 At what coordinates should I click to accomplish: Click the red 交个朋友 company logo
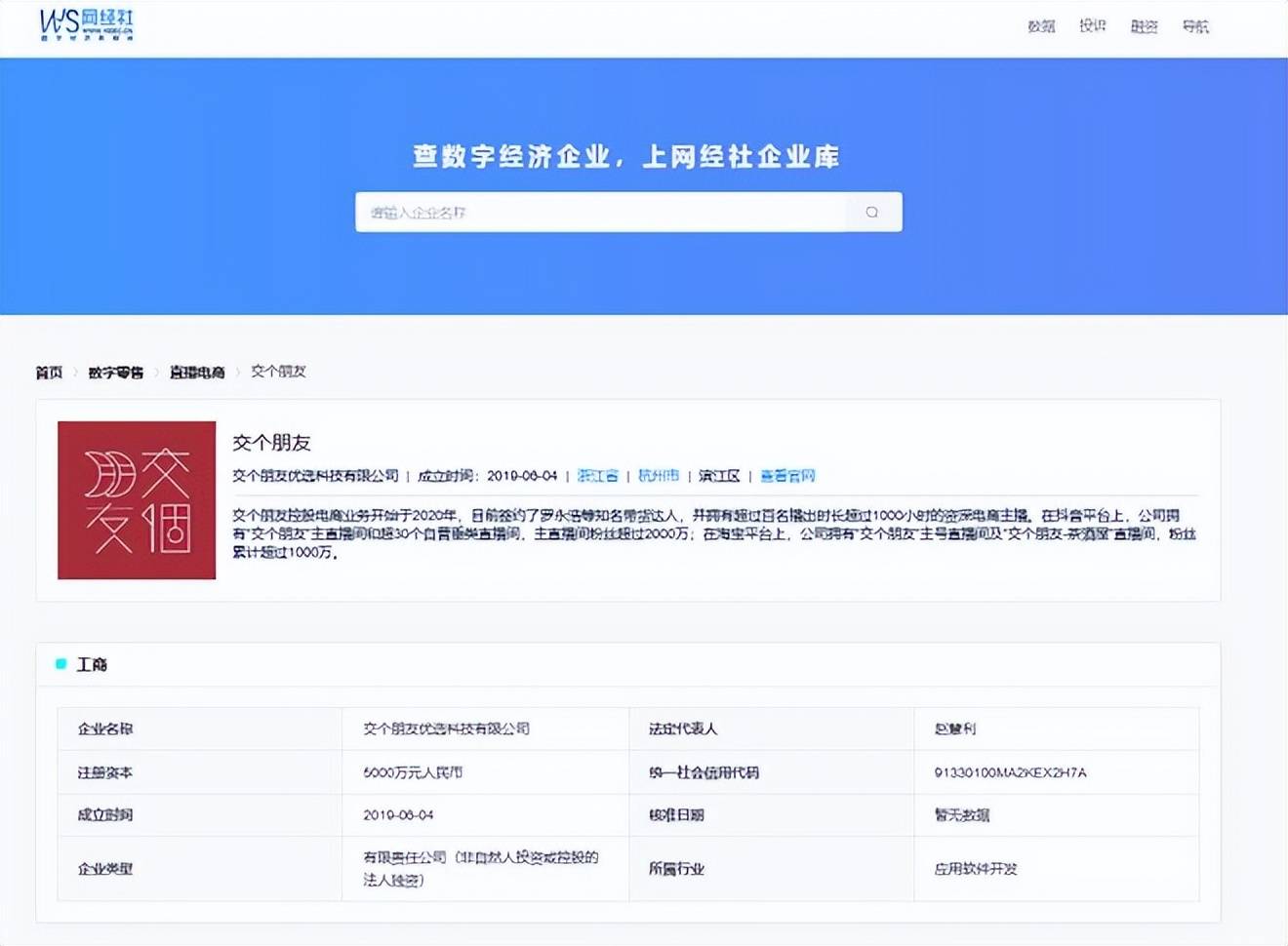click(137, 500)
